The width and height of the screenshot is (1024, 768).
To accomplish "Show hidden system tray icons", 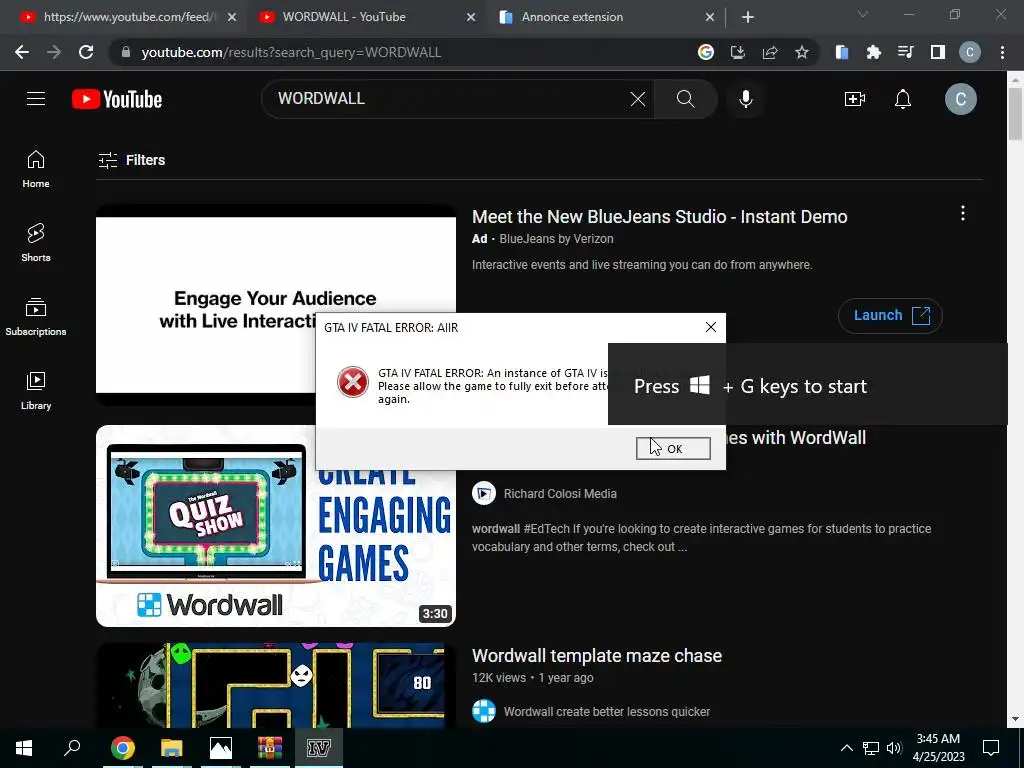I will (846, 748).
